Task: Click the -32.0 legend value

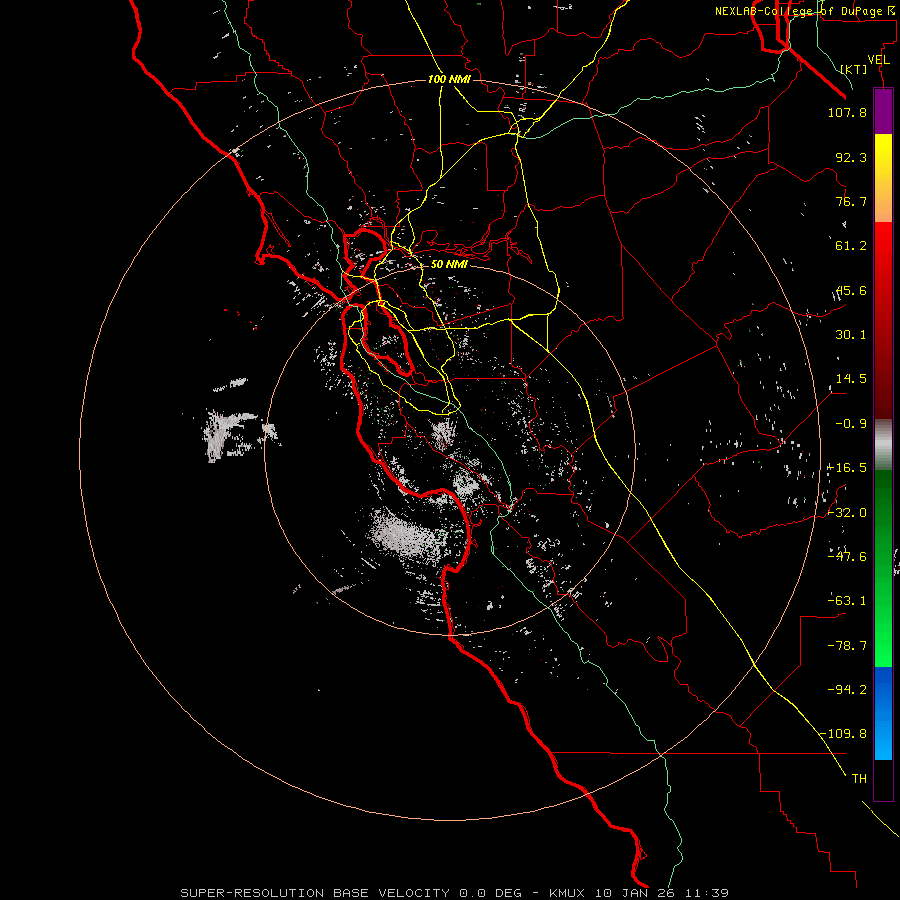Action: [847, 513]
